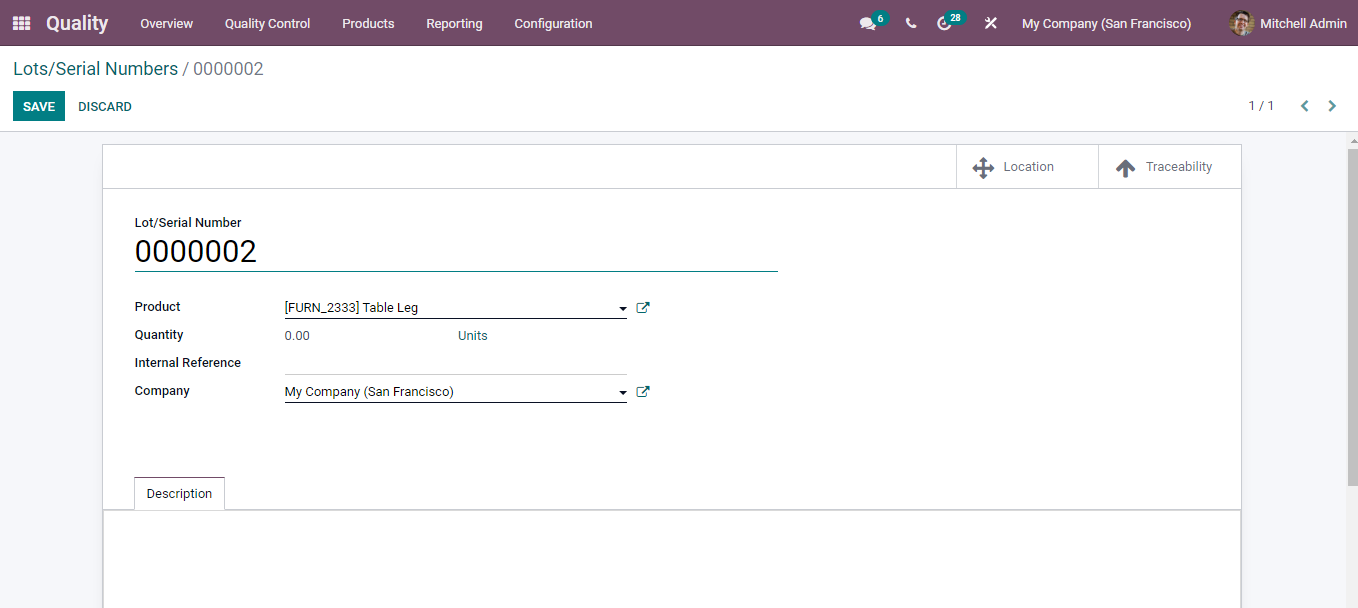1358x608 pixels.
Task: Click the phone call icon
Action: [x=910, y=22]
